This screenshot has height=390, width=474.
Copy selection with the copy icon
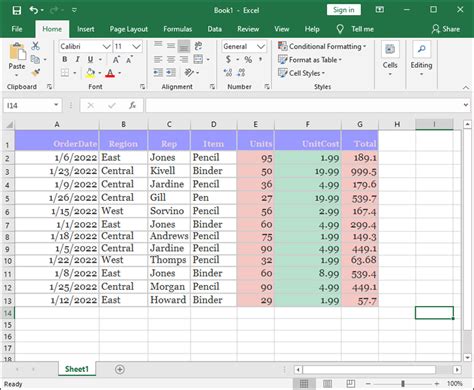[35, 60]
